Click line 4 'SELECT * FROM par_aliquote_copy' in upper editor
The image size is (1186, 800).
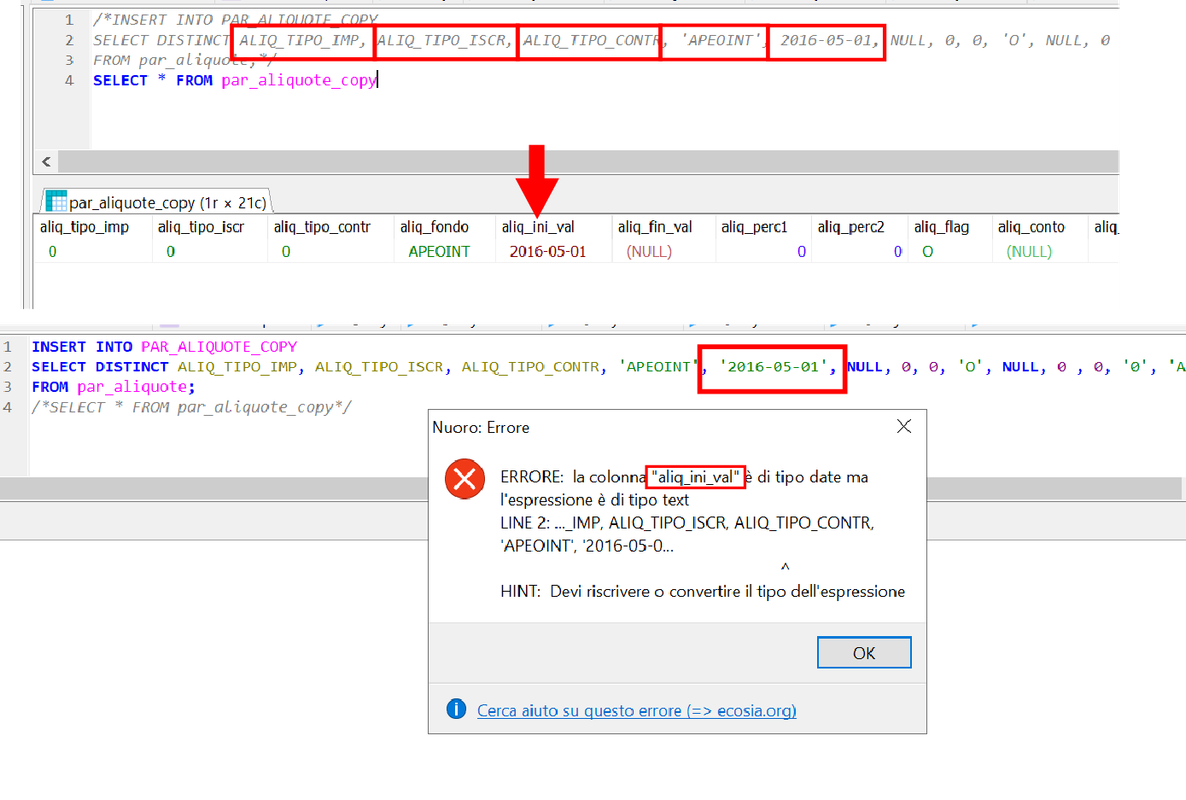(234, 80)
